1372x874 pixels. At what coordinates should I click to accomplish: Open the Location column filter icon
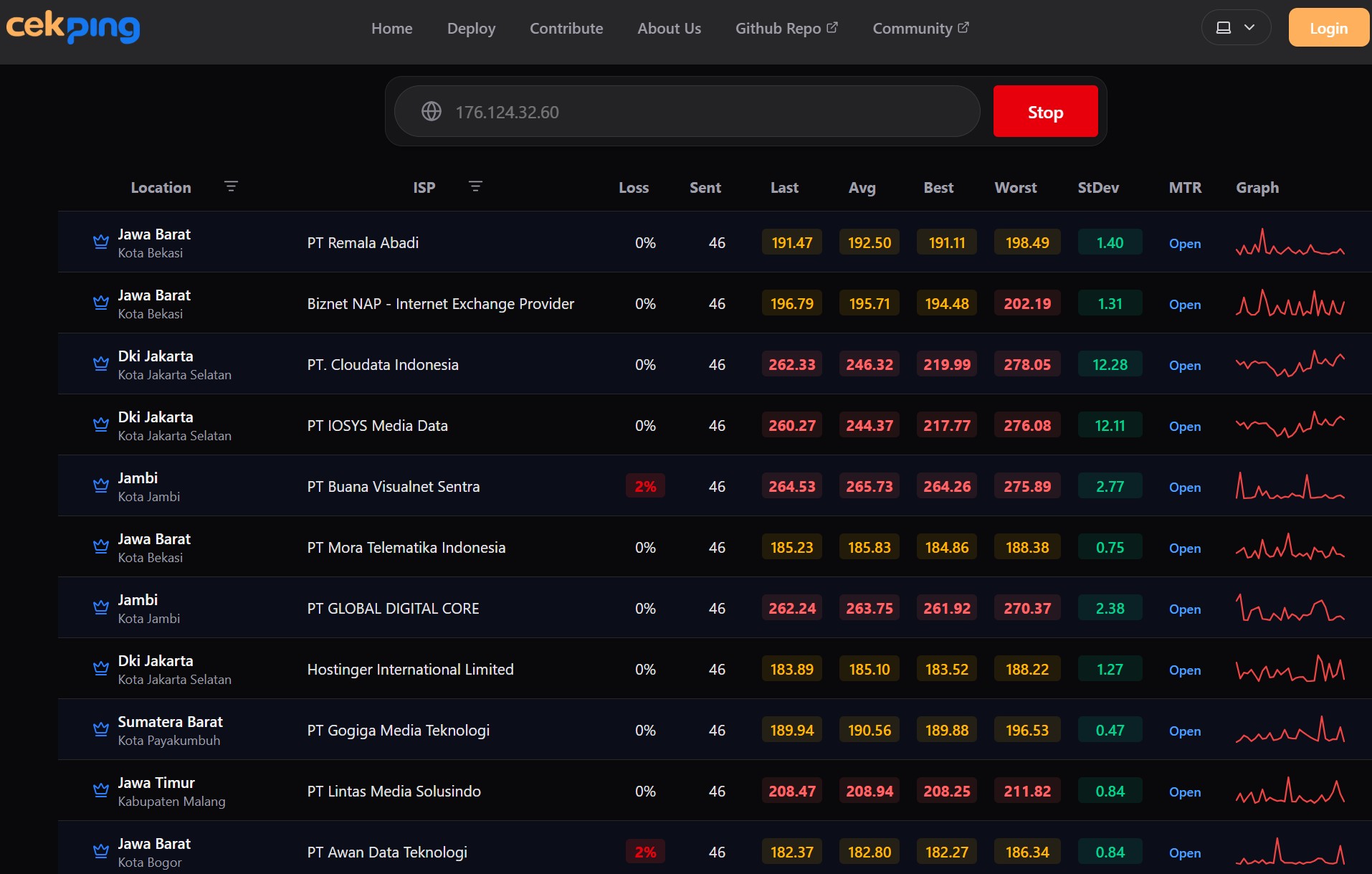(231, 186)
